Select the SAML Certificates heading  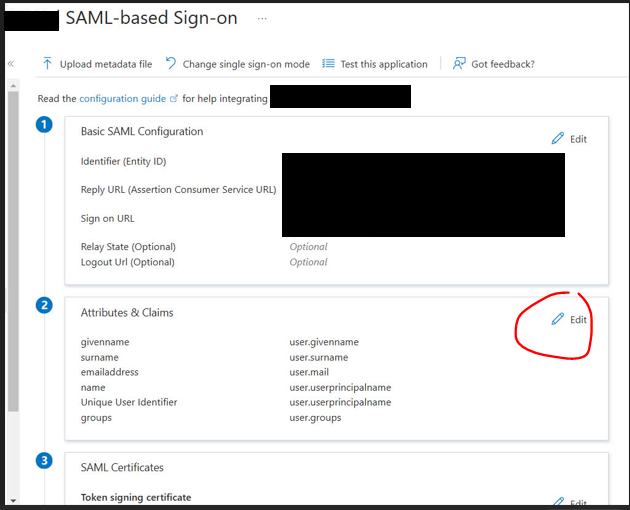[122, 467]
